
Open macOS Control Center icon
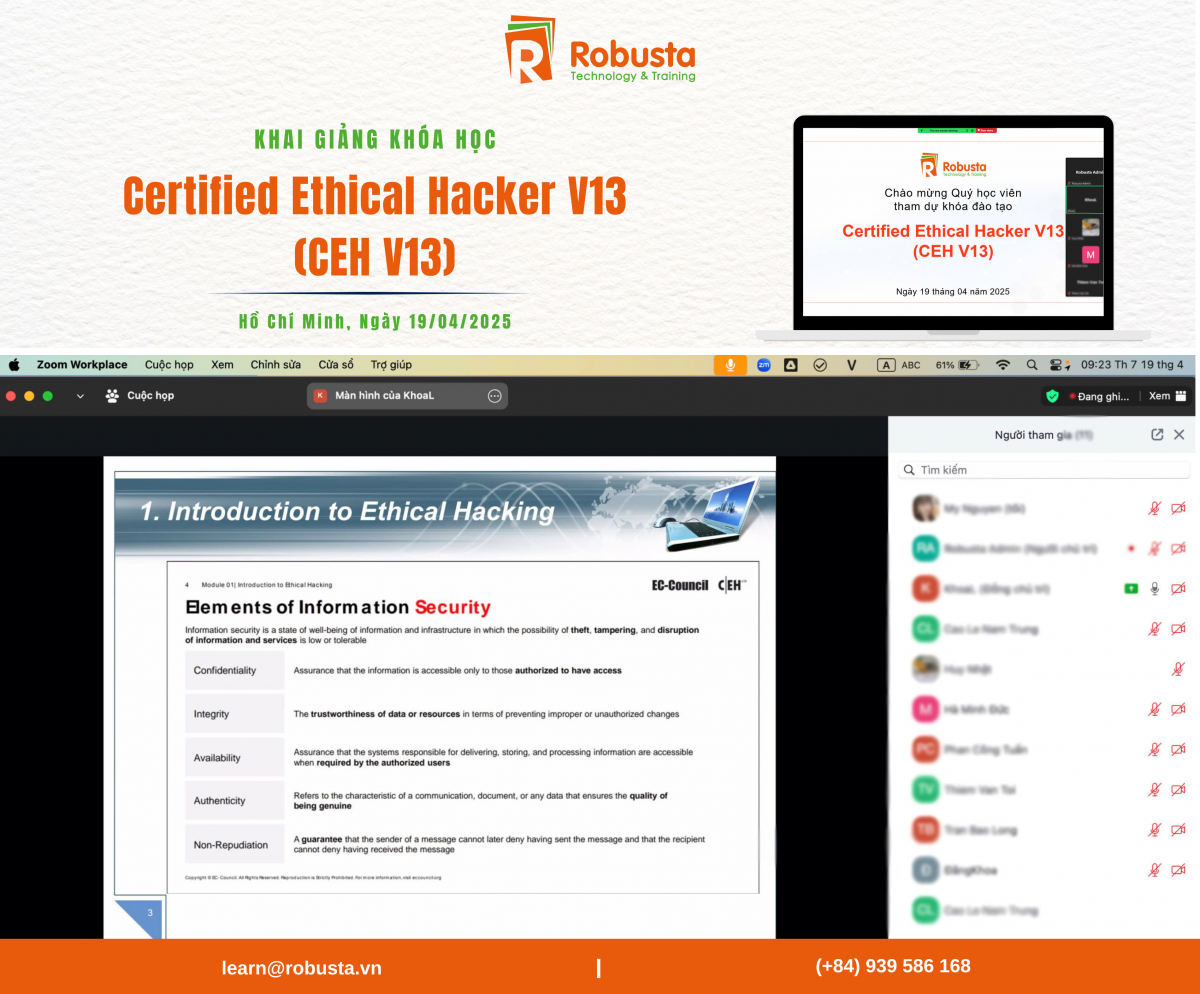click(1061, 365)
